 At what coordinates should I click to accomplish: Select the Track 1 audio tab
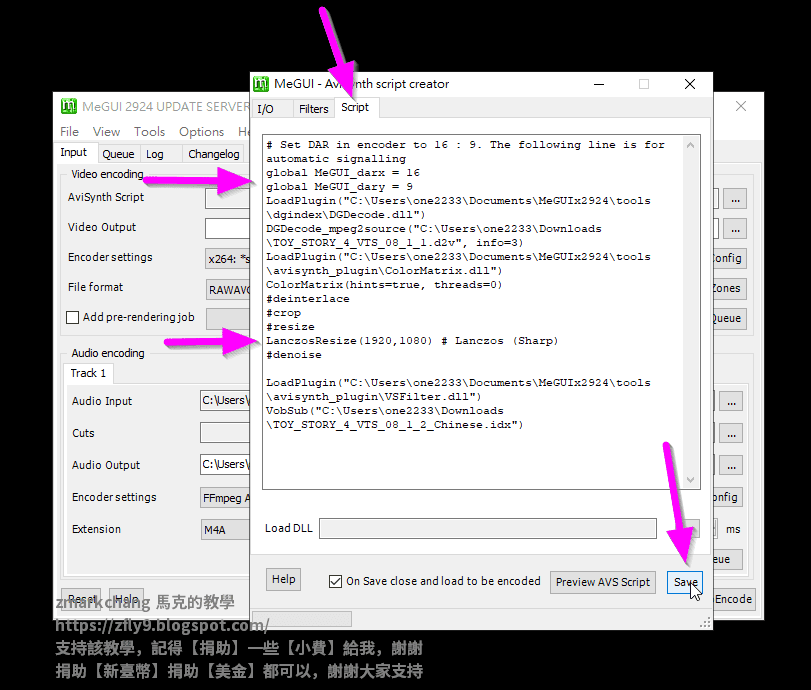pos(88,373)
